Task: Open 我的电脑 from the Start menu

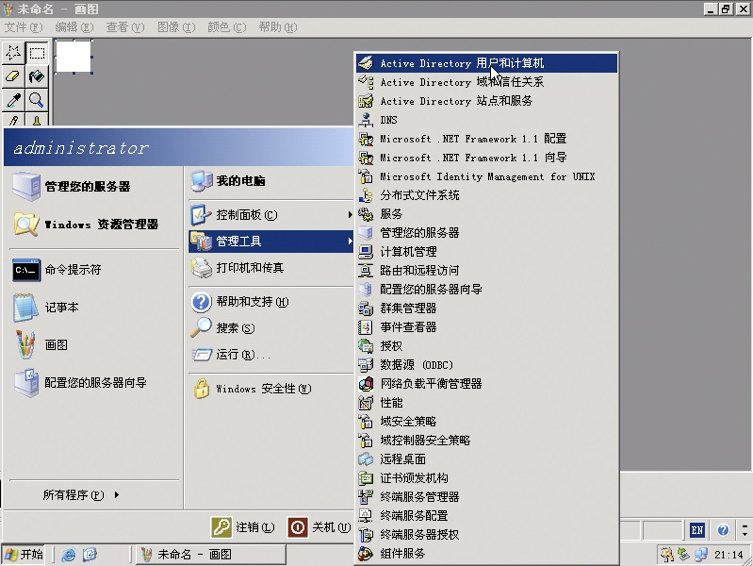Action: [x=271, y=181]
